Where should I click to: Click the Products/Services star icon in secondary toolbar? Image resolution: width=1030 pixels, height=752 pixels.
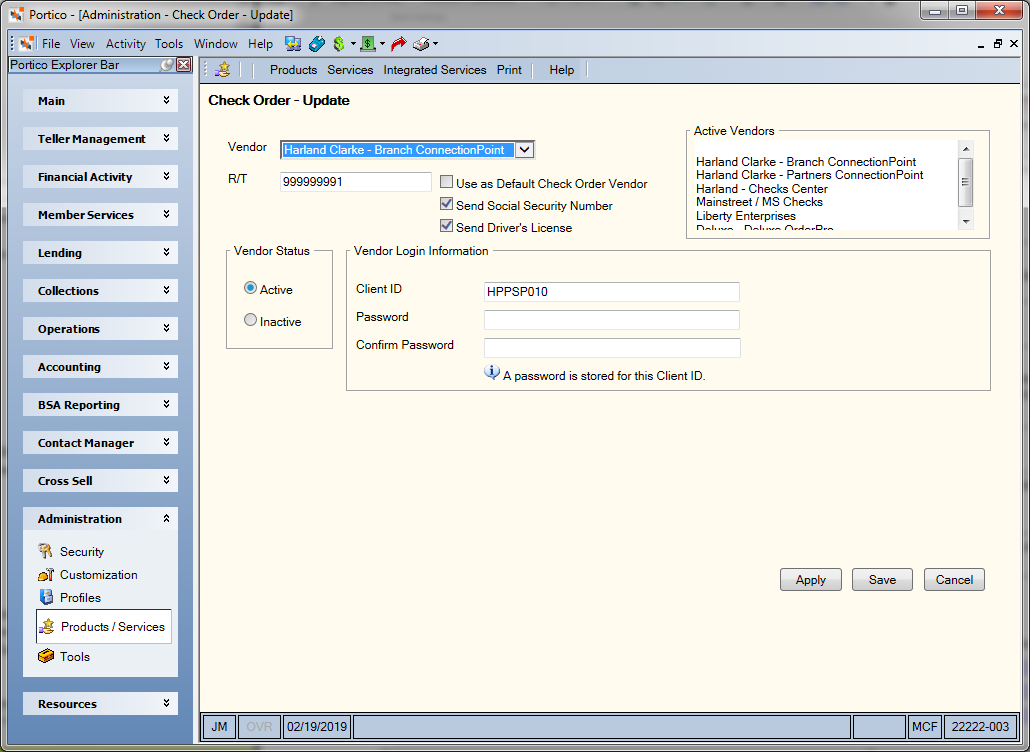[223, 69]
